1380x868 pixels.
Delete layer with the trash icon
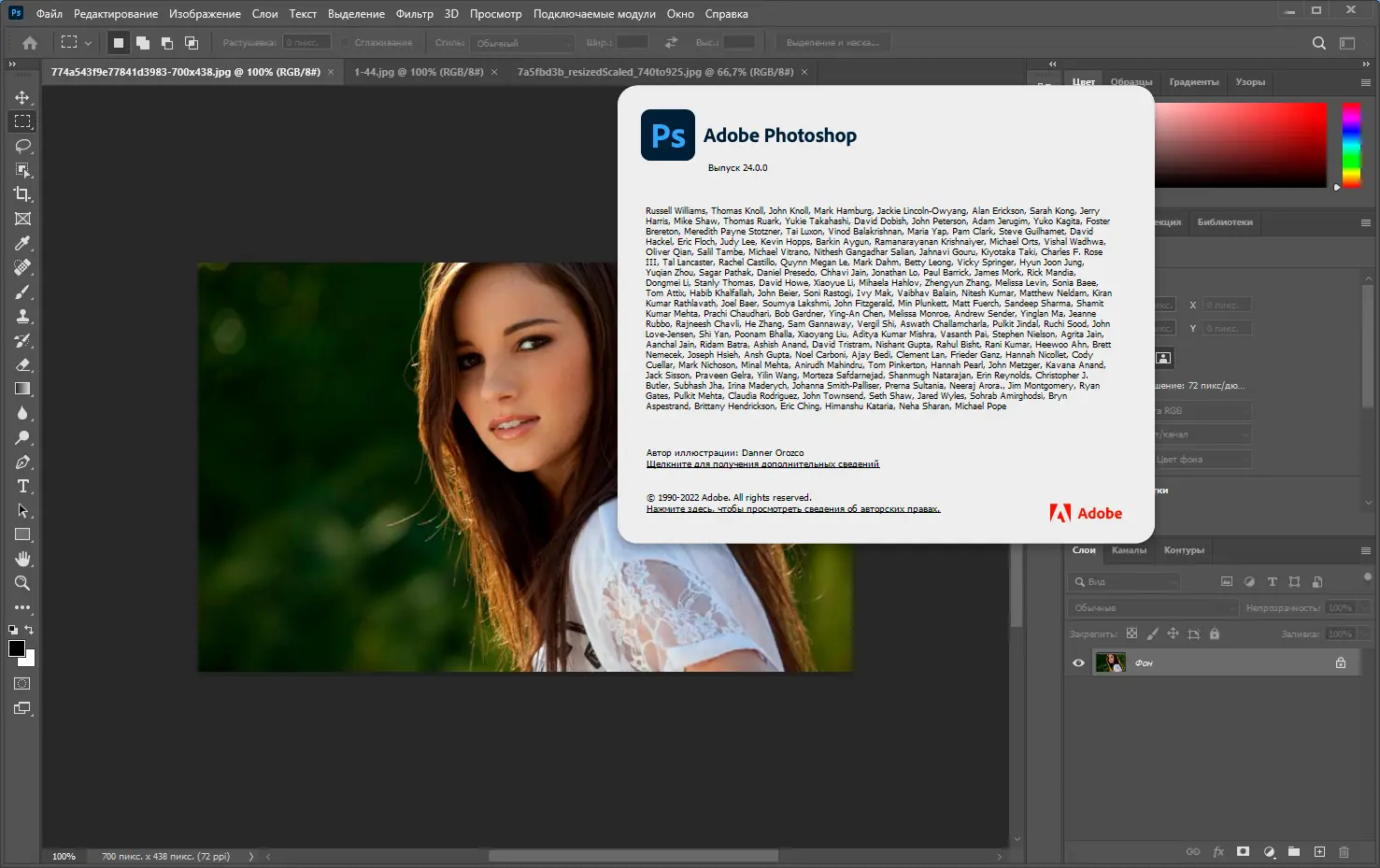(x=1344, y=852)
